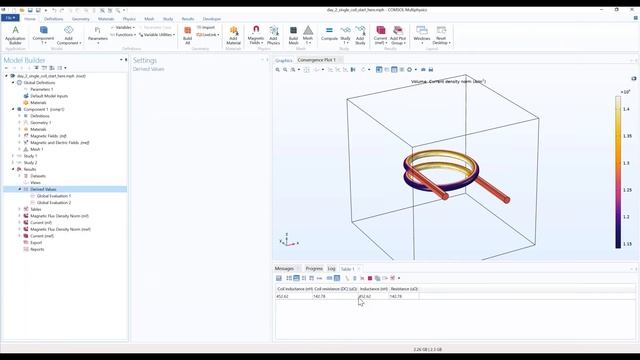Open the Variables dropdown
The width and height of the screenshot is (640, 360).
123,27
